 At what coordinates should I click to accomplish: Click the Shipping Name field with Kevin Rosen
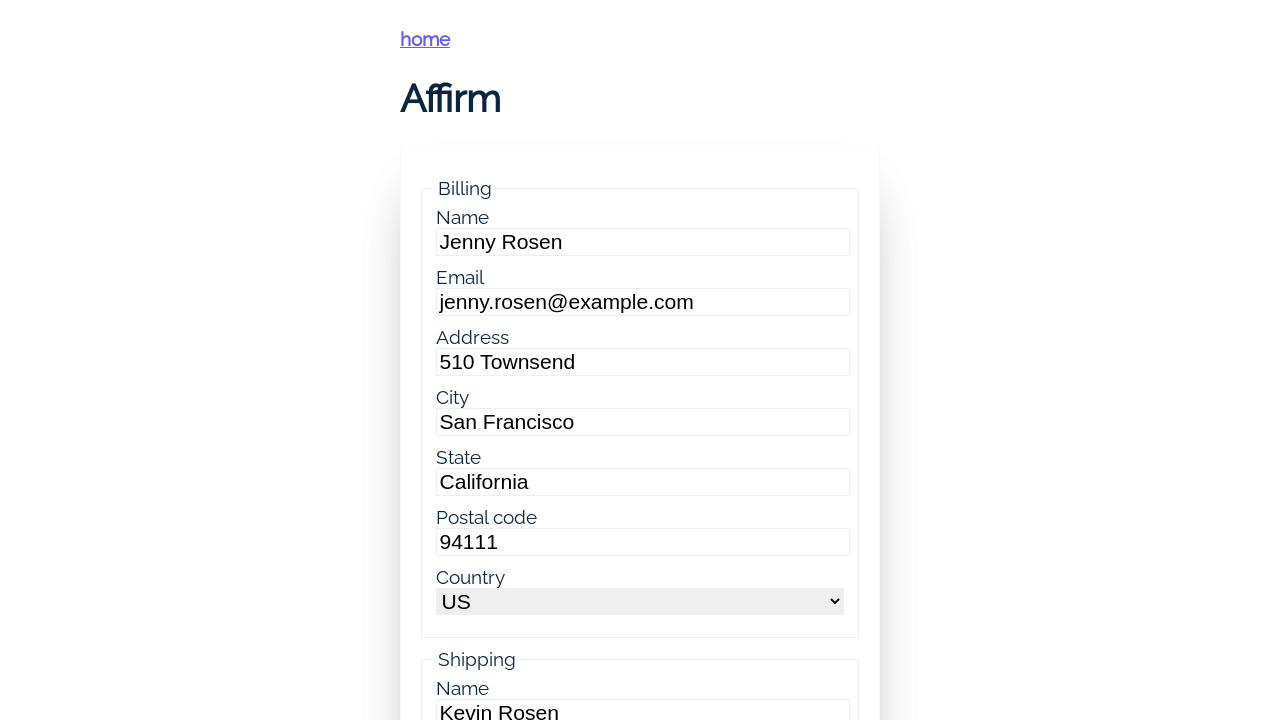tap(642, 710)
